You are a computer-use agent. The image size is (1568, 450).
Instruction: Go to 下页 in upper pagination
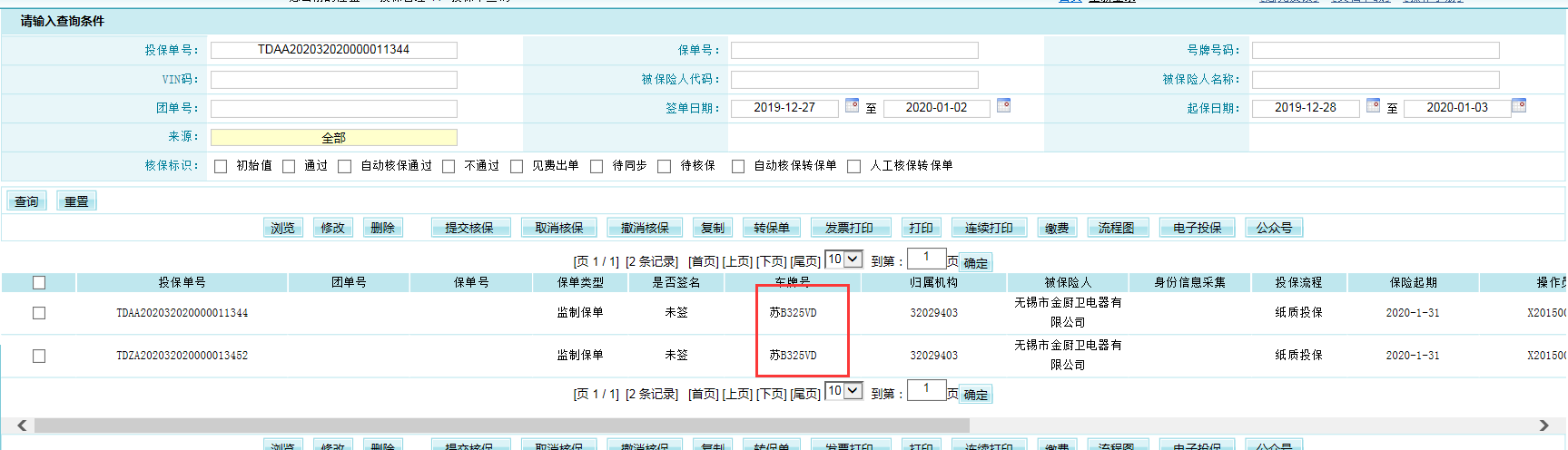tap(771, 261)
